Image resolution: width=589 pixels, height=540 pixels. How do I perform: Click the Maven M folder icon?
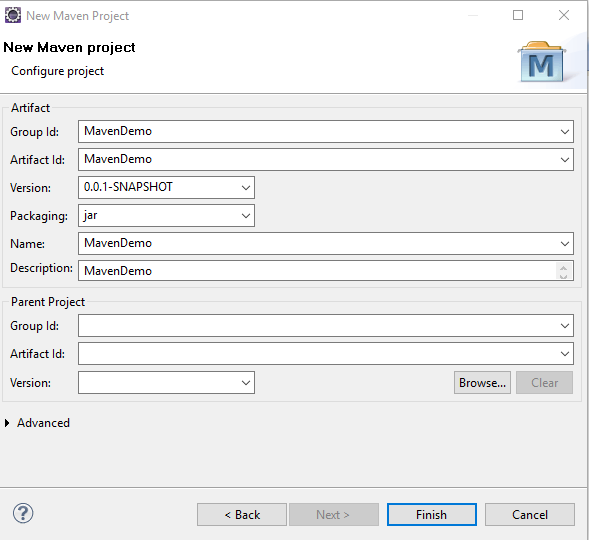coord(541,62)
